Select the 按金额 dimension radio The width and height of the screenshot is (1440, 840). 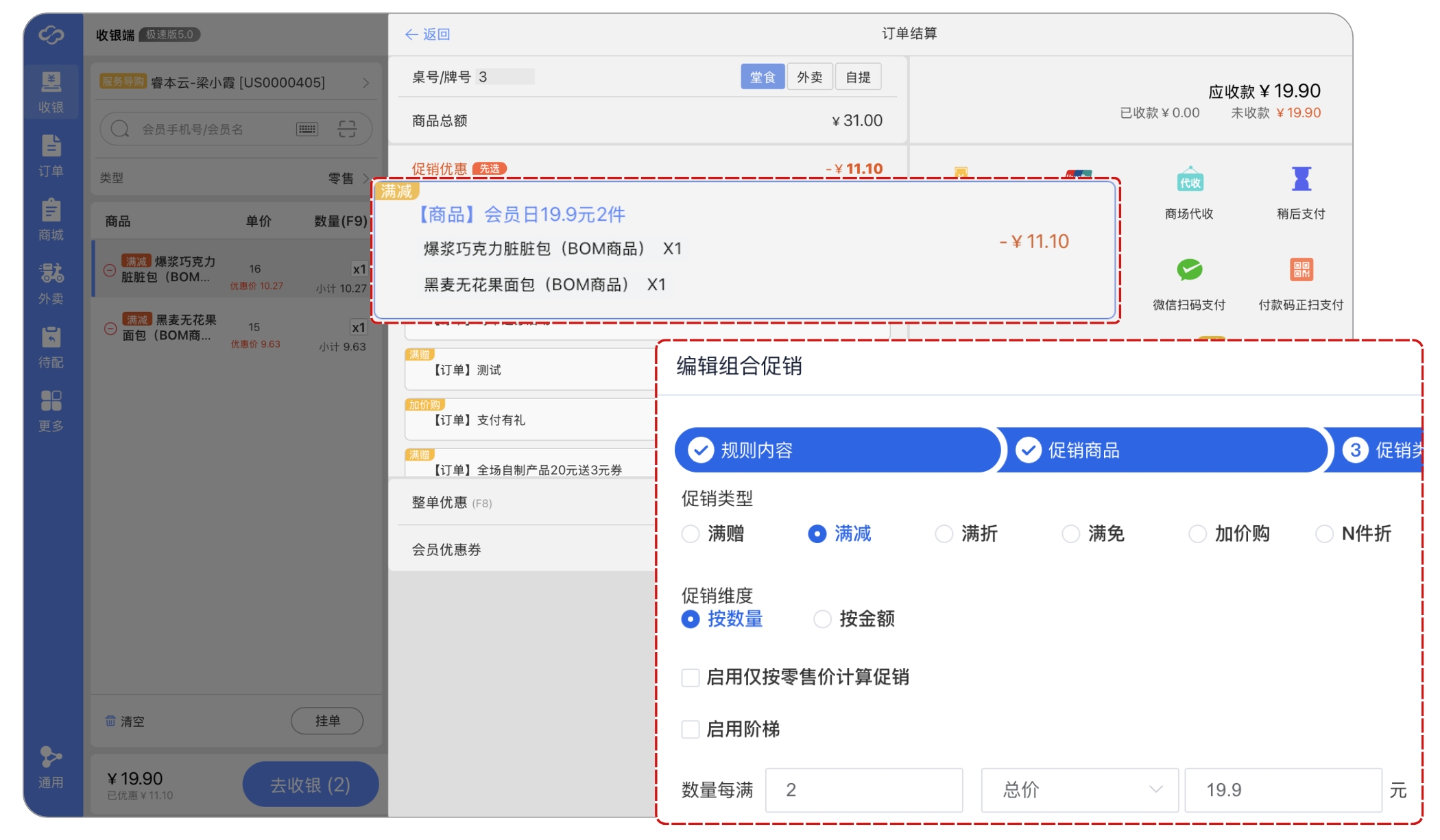coord(822,619)
